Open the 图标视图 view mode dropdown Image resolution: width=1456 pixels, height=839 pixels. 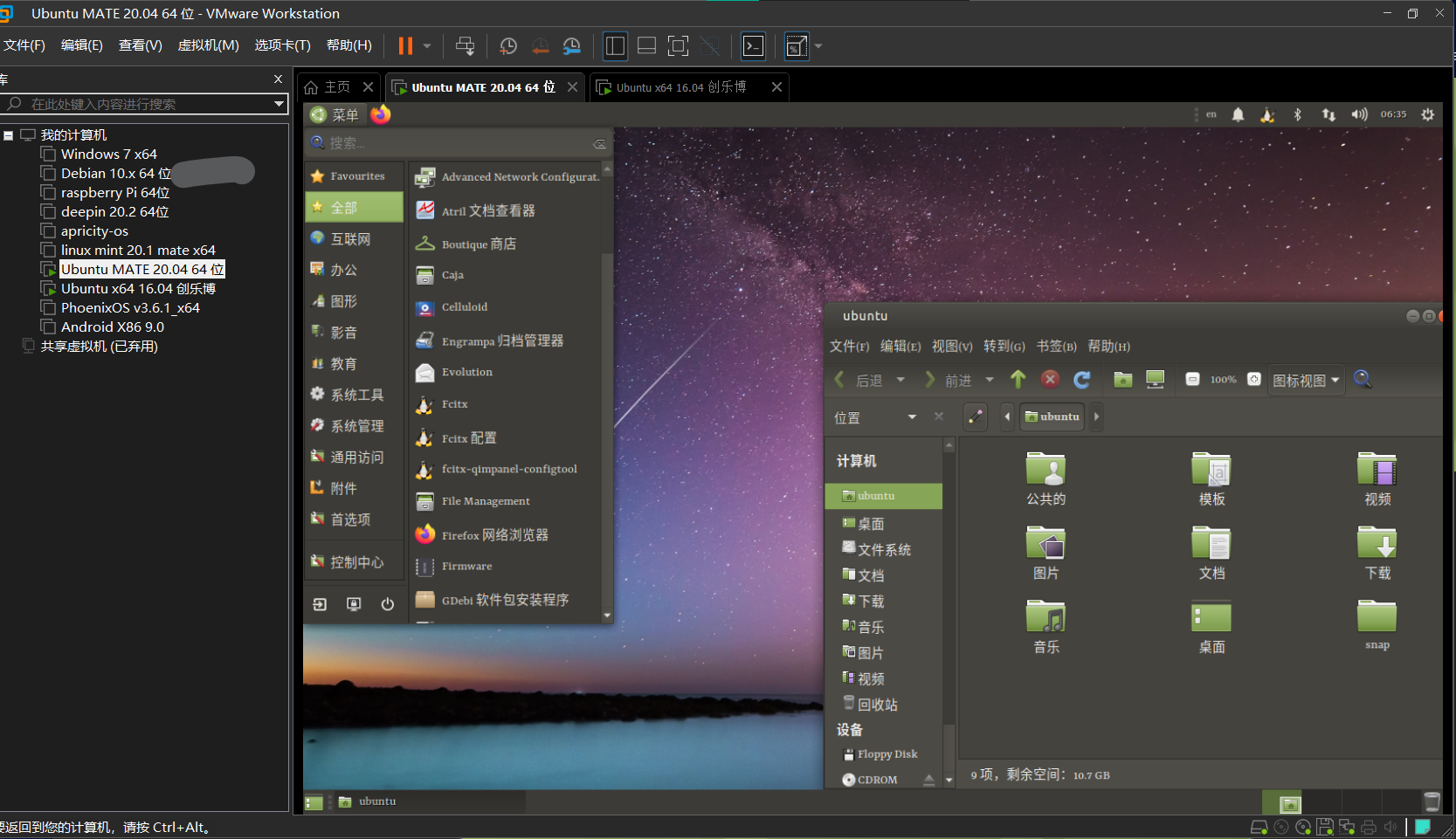coord(1306,381)
